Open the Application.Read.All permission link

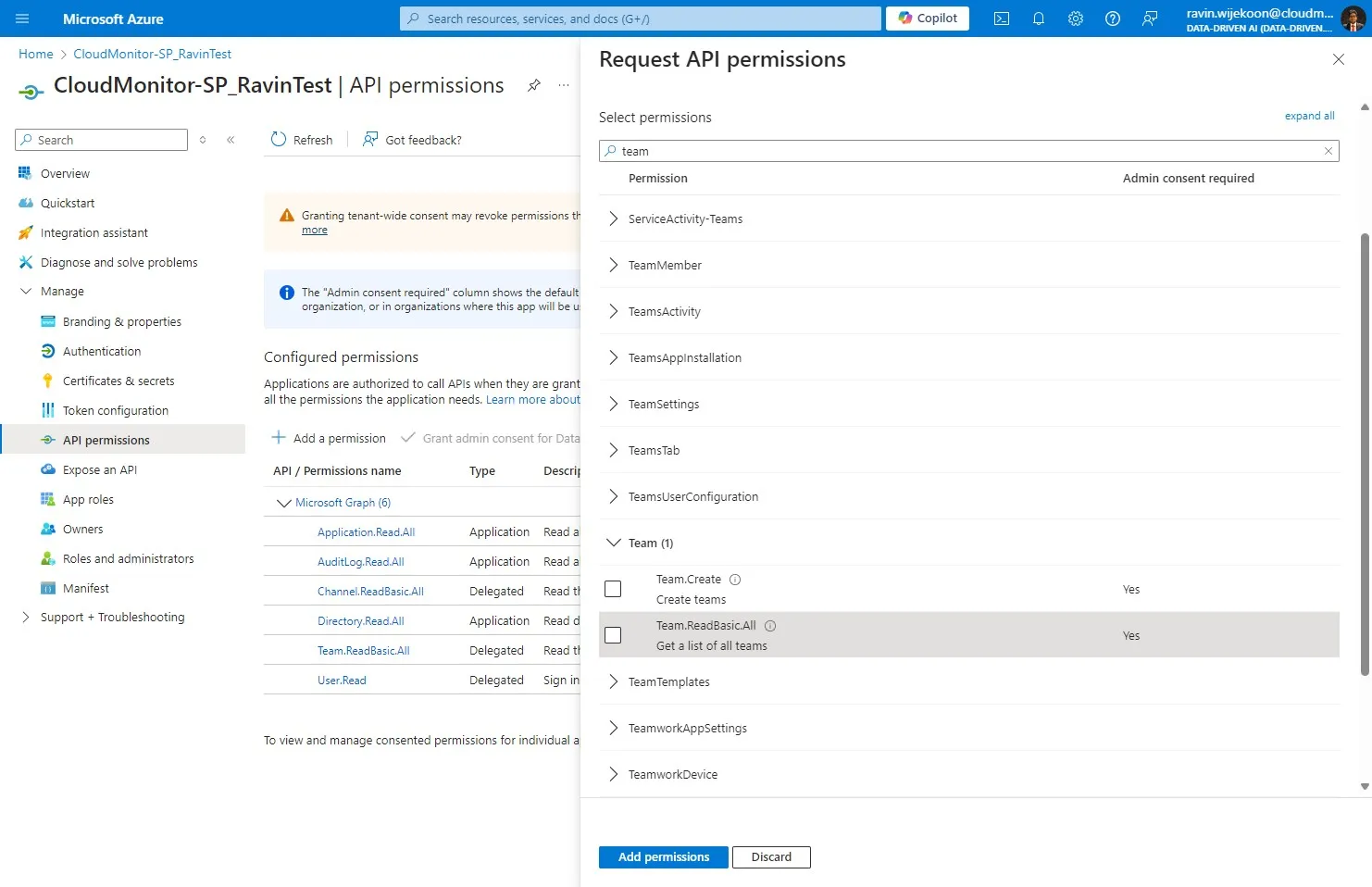pos(366,532)
